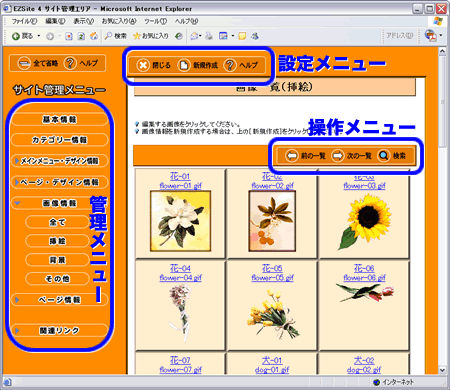Click the History icon in IE toolbar
Viewport: 450px width, 390px height.
(x=179, y=36)
